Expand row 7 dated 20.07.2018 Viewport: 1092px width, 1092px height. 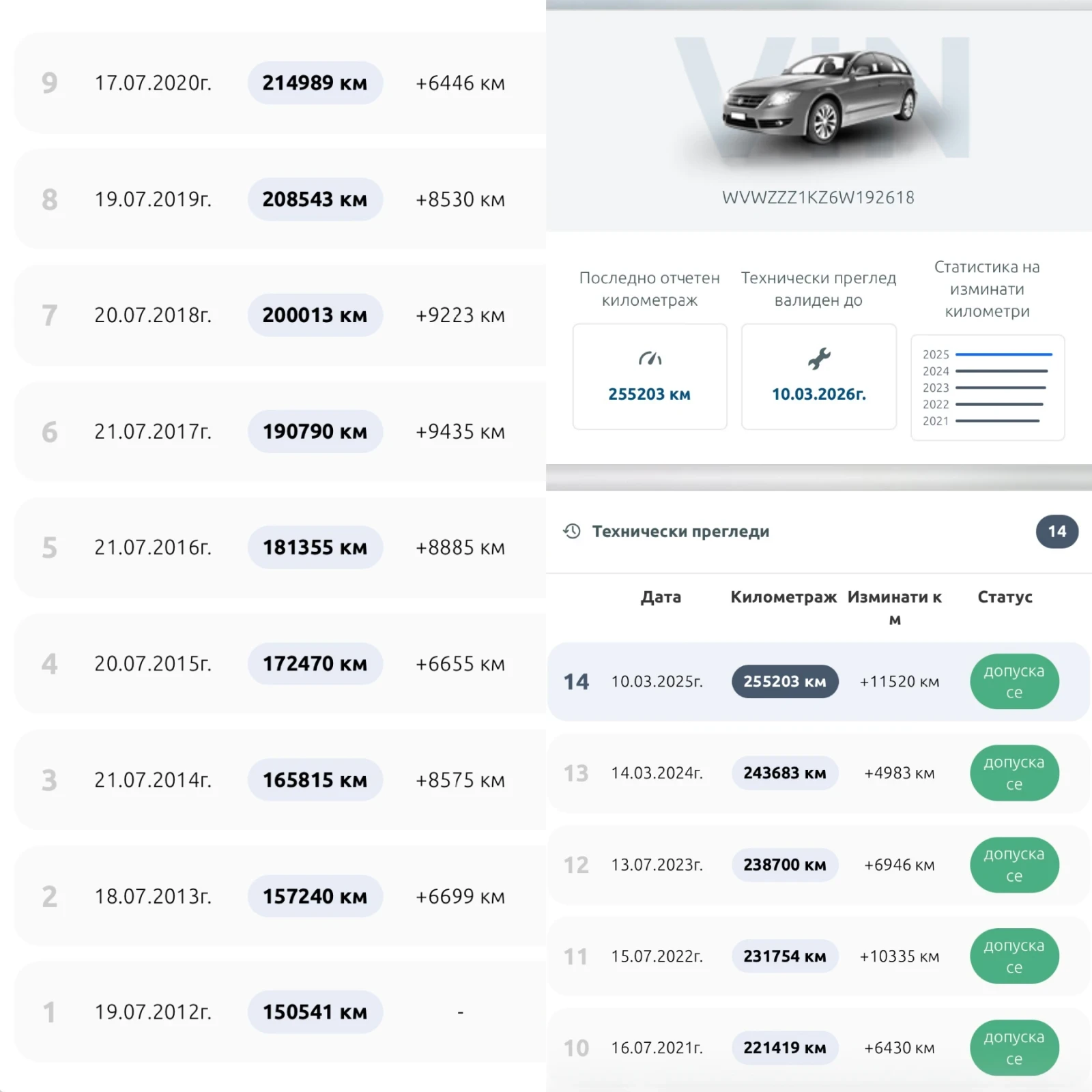(315, 315)
